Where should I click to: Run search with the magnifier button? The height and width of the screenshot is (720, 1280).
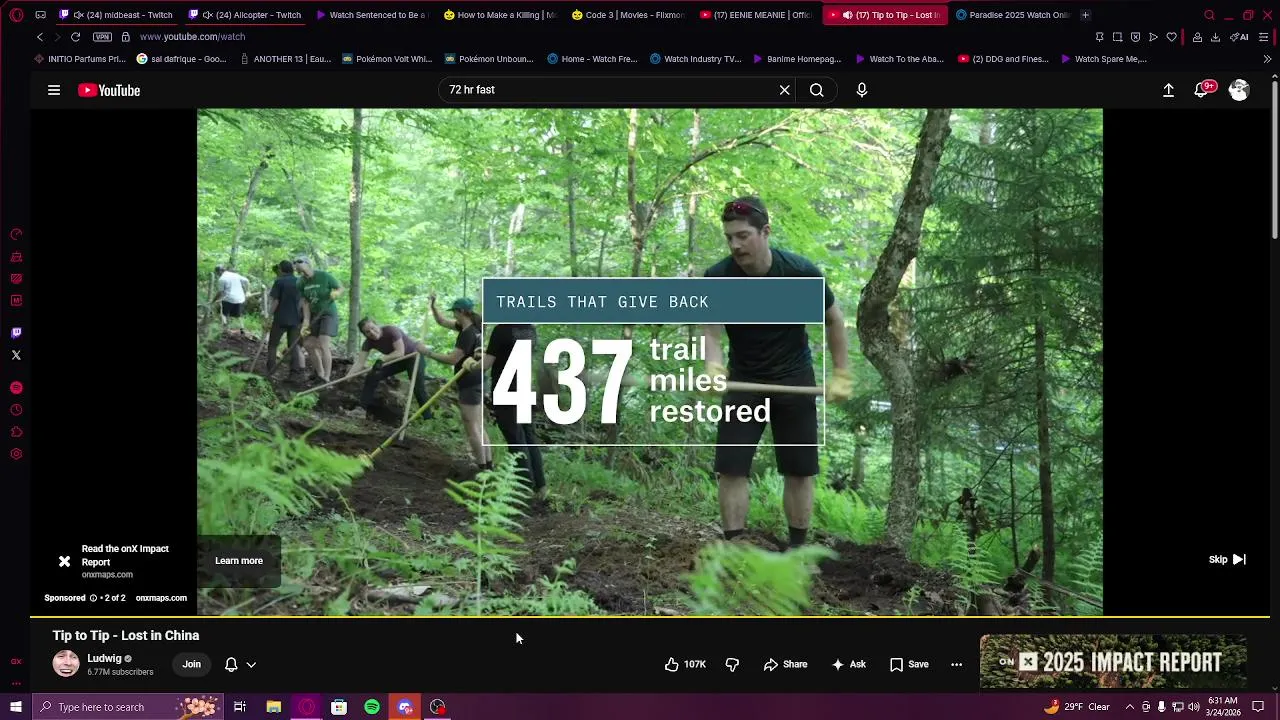[x=817, y=90]
